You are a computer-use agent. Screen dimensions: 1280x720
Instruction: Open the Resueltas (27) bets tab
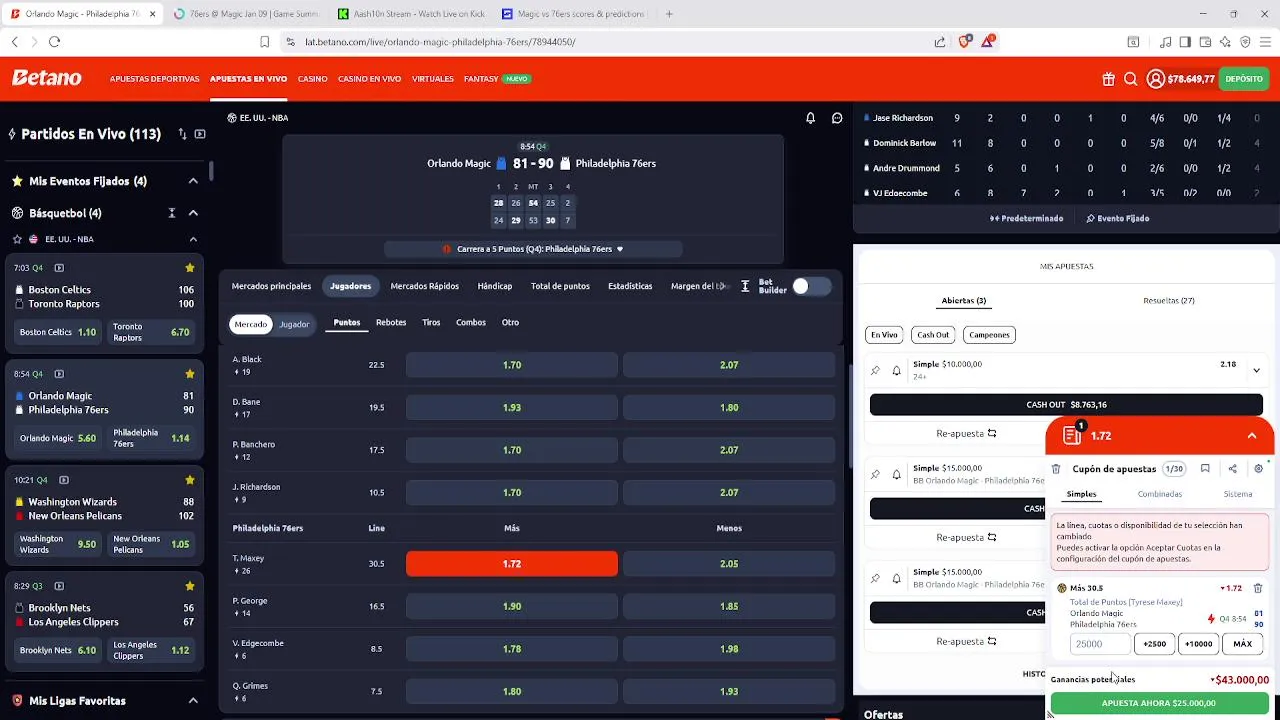coord(1169,300)
